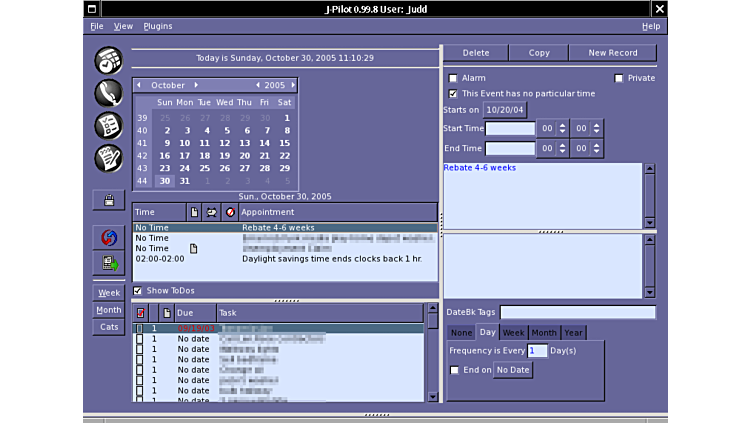
Task: Click the red-blue Sync icon button
Action: tap(108, 237)
